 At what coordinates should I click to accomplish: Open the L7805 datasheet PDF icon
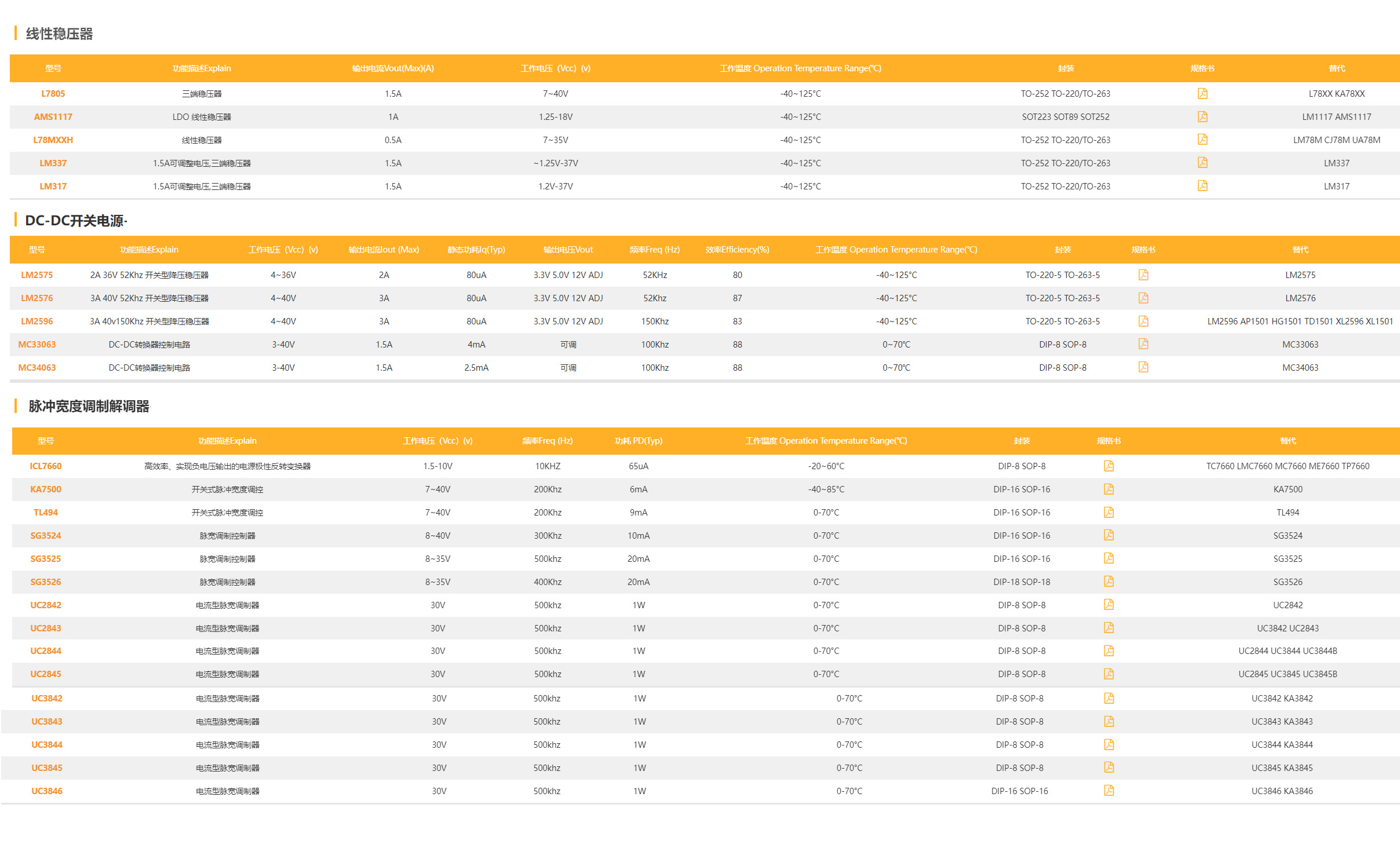click(x=1202, y=93)
